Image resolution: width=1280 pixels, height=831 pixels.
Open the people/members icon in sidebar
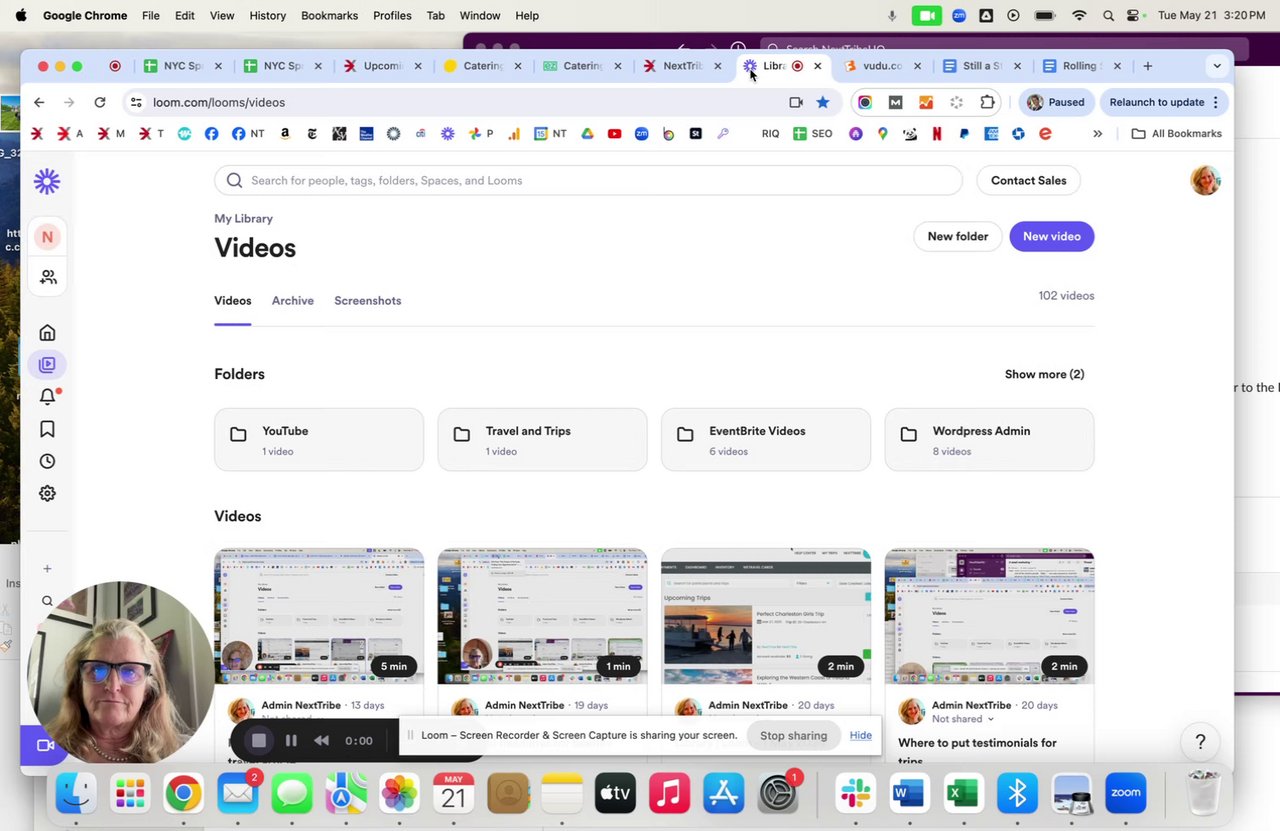pos(47,277)
